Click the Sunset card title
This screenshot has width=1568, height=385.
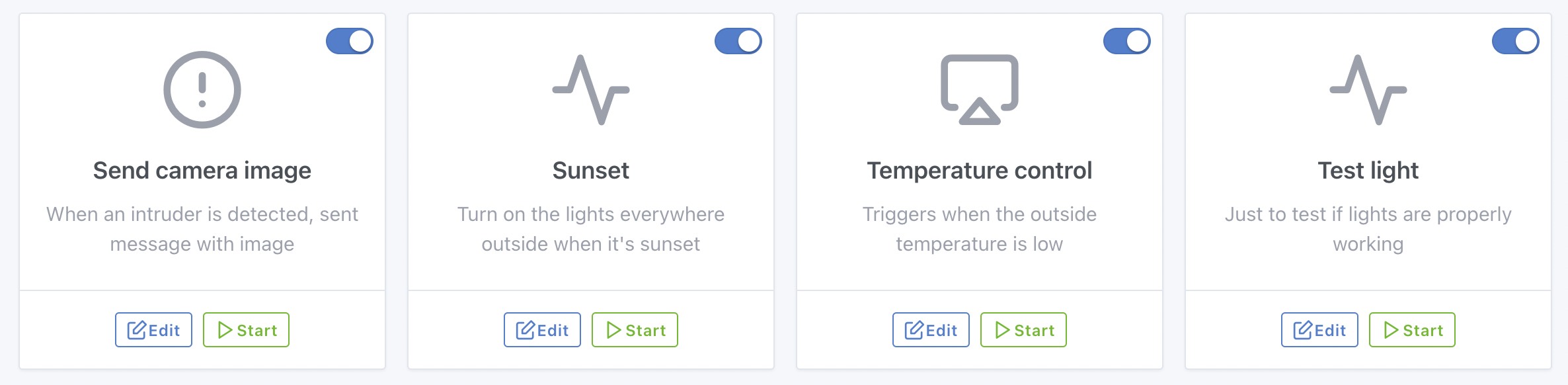pyautogui.click(x=591, y=171)
